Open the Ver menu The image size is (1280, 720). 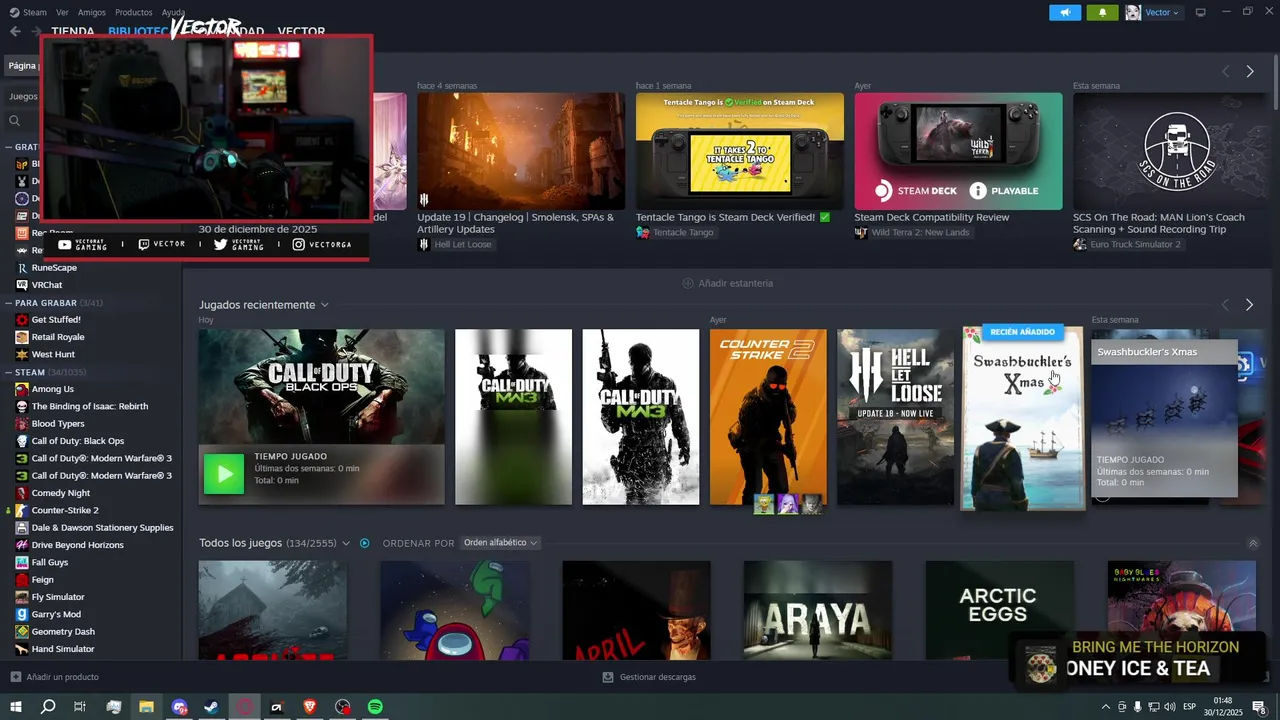pyautogui.click(x=62, y=12)
